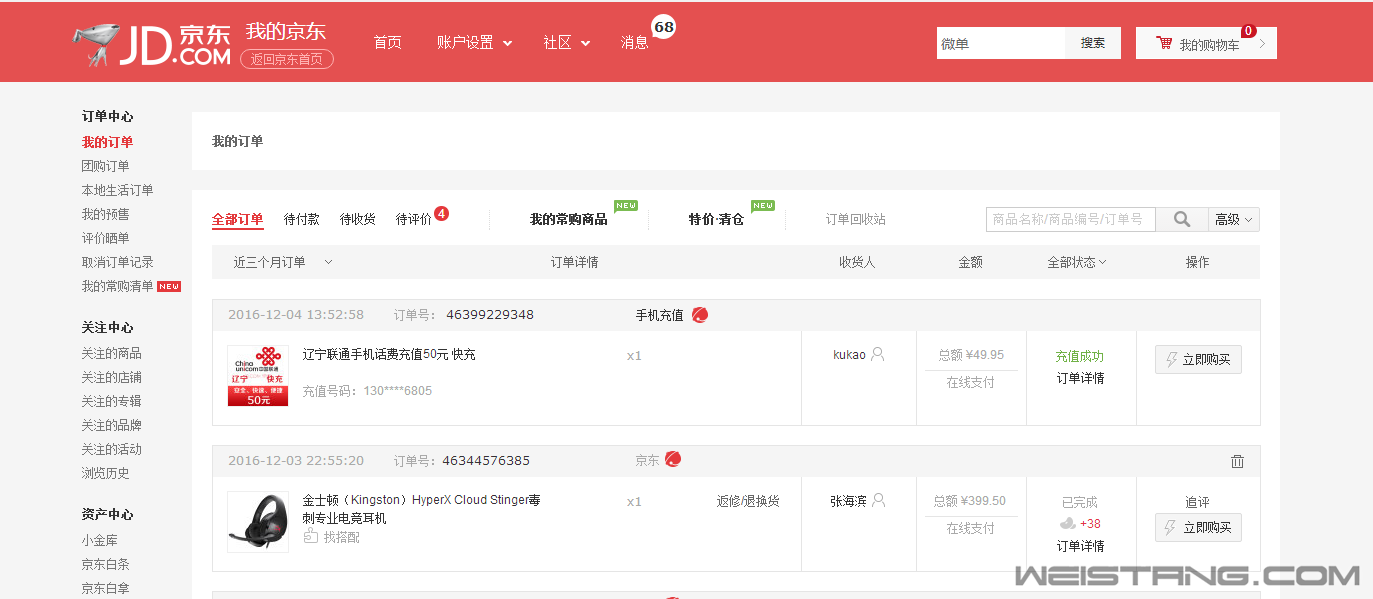Image resolution: width=1373 pixels, height=599 pixels.
Task: Click the magnifier search icon for orders
Action: click(1182, 219)
